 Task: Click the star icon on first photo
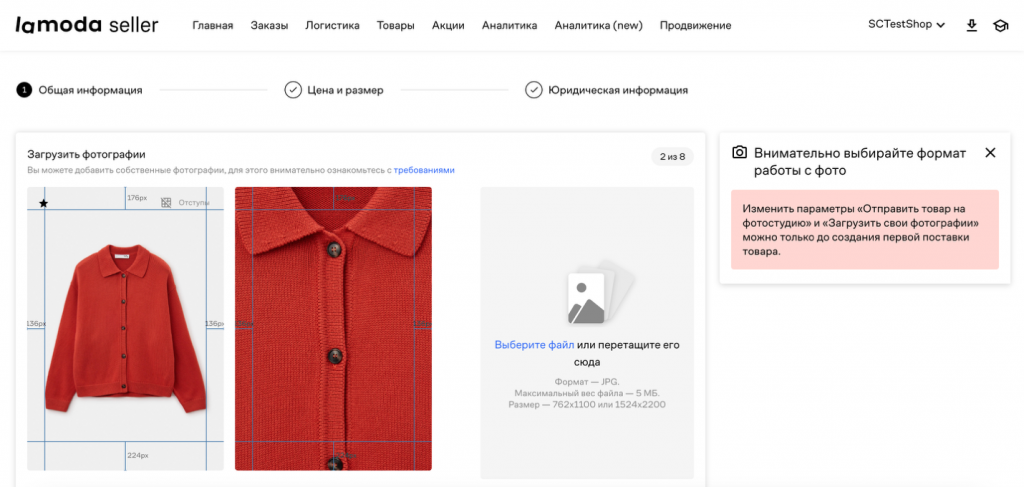coord(43,204)
